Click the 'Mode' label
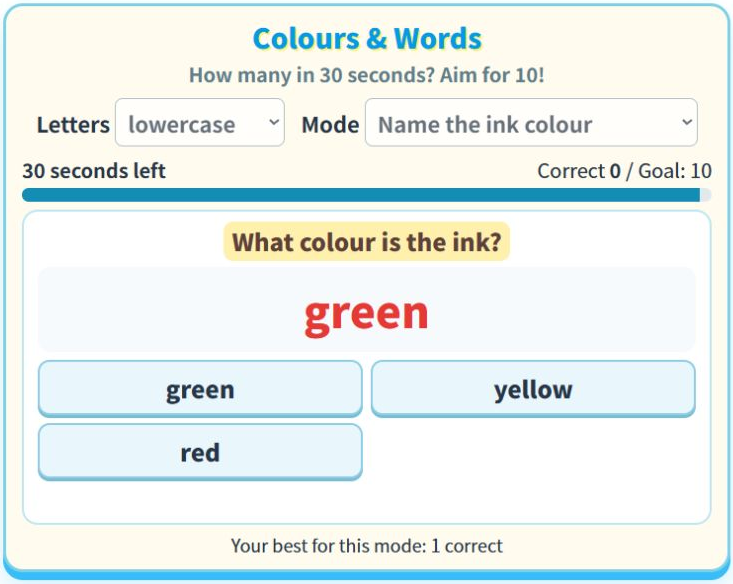The image size is (733, 584). click(331, 125)
